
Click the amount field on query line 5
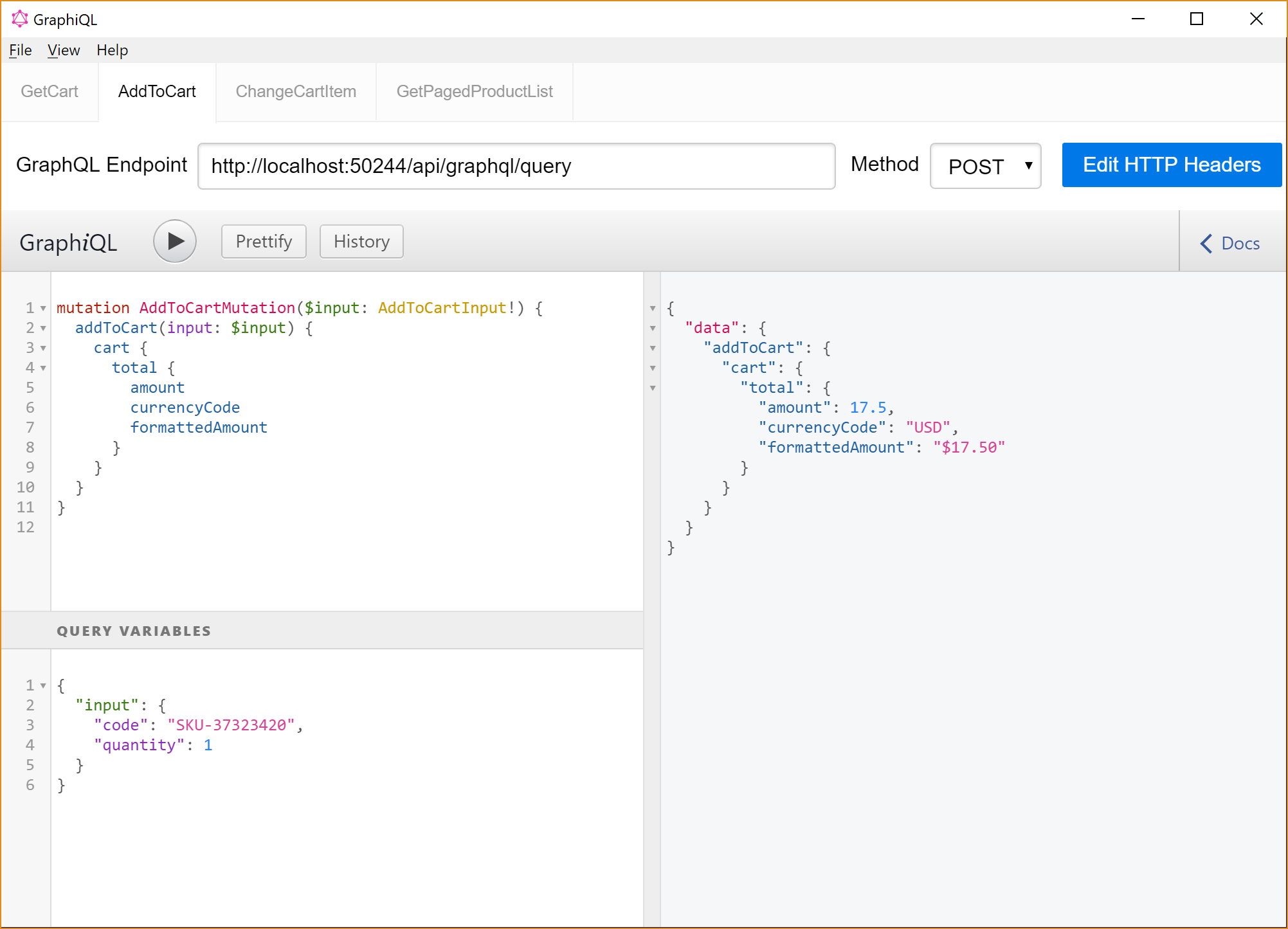(158, 388)
